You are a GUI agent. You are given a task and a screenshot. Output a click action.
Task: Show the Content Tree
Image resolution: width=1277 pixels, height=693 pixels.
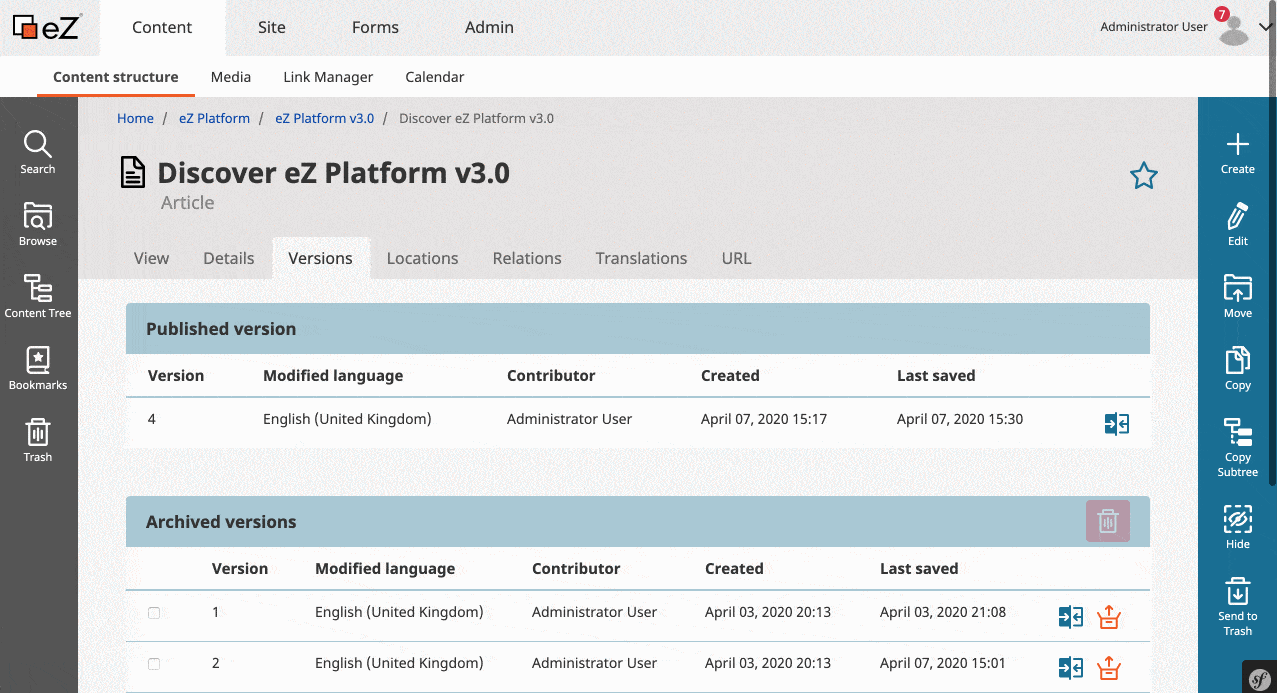click(x=38, y=297)
